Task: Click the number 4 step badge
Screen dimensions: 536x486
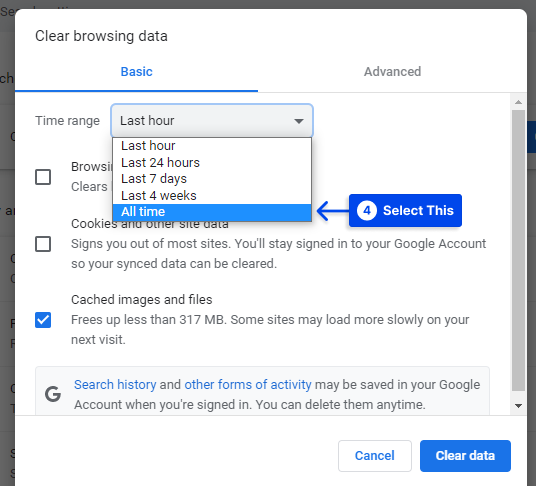Action: pyautogui.click(x=367, y=211)
